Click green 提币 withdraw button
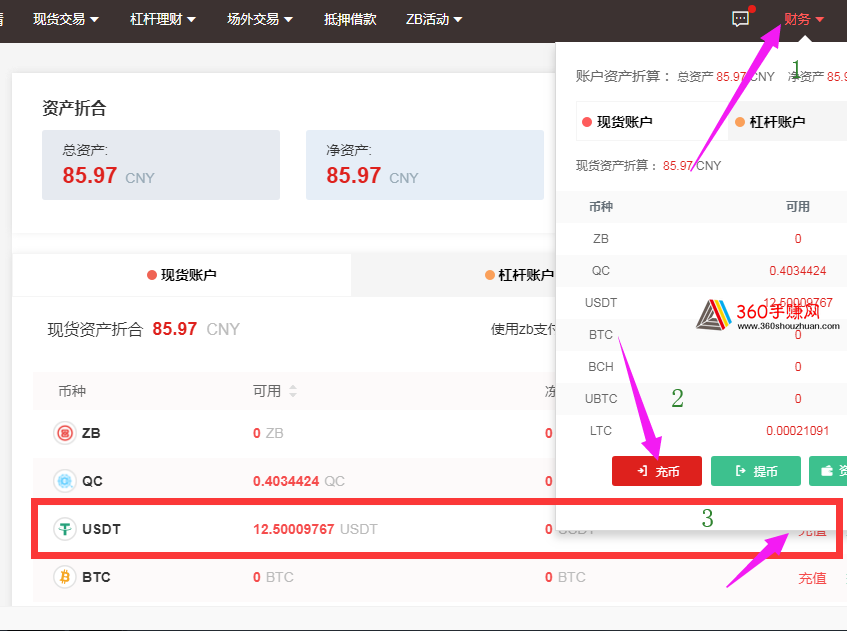This screenshot has height=631, width=847. click(x=756, y=471)
